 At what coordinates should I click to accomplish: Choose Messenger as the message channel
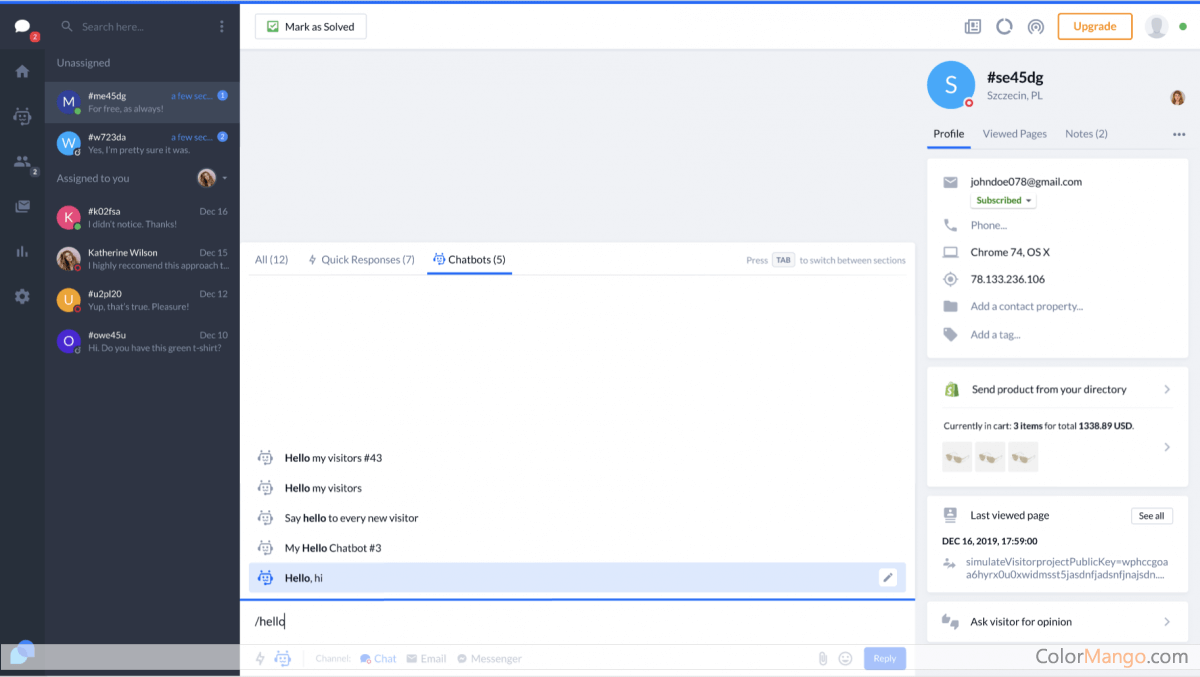point(489,658)
